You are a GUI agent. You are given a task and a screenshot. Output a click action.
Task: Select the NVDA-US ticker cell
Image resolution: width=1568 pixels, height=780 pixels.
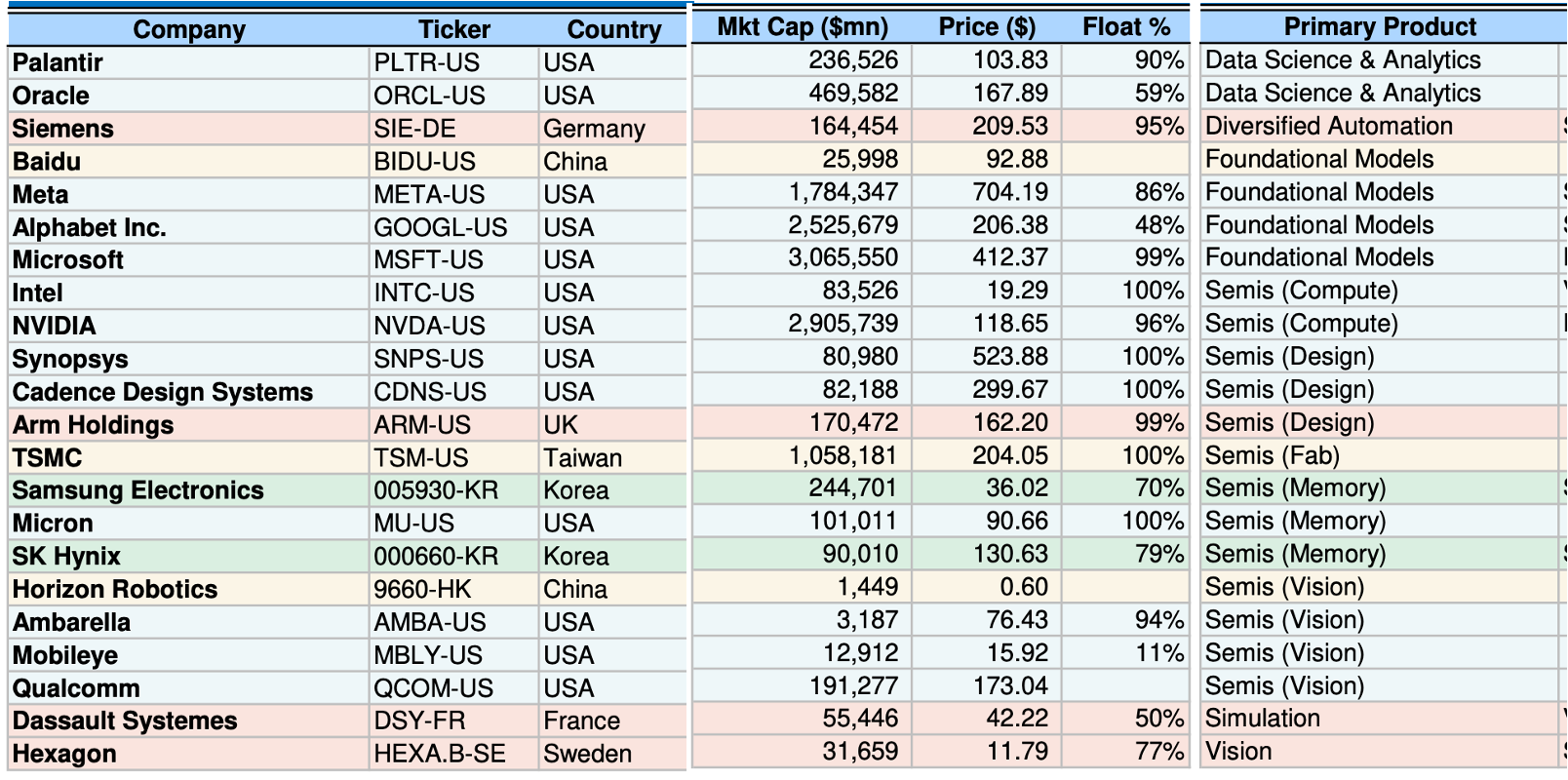(453, 327)
